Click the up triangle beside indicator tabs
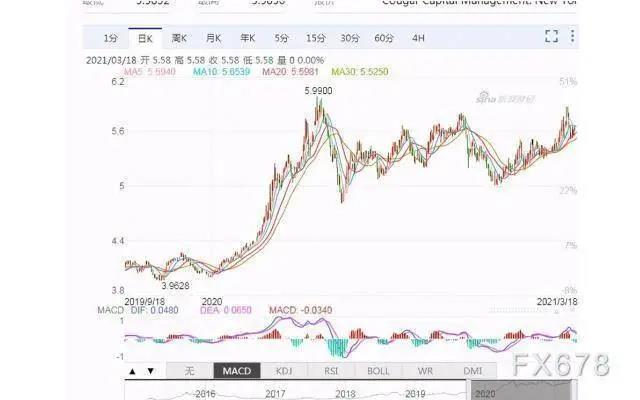 132,371
